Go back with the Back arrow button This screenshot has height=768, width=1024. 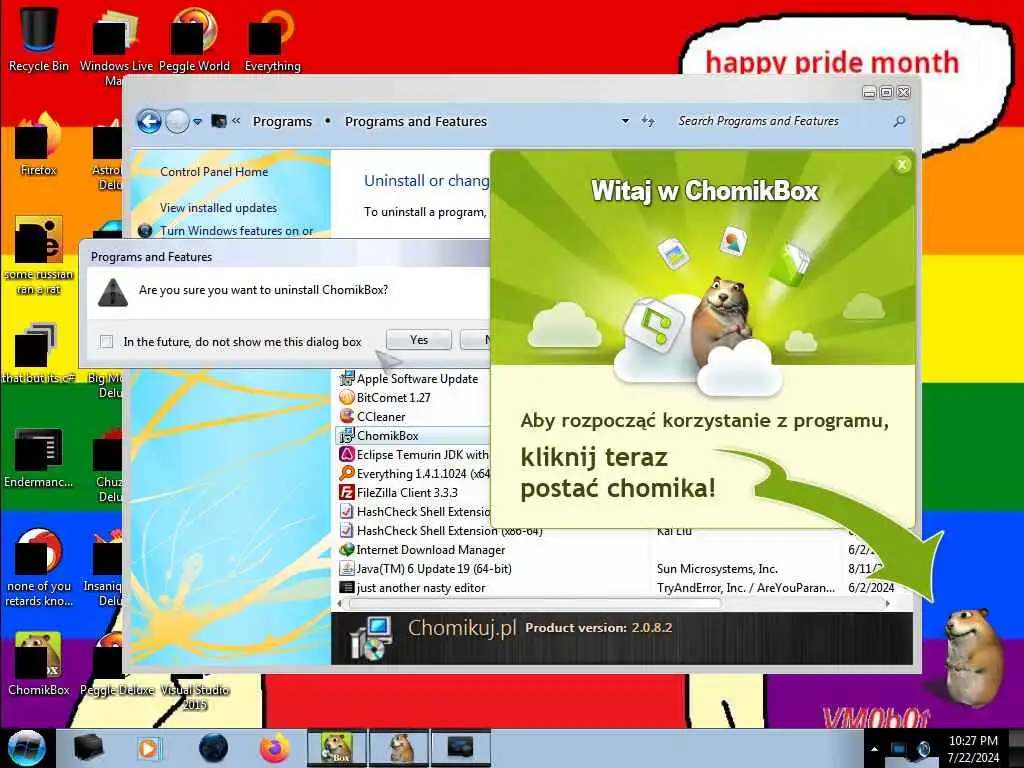[x=149, y=121]
